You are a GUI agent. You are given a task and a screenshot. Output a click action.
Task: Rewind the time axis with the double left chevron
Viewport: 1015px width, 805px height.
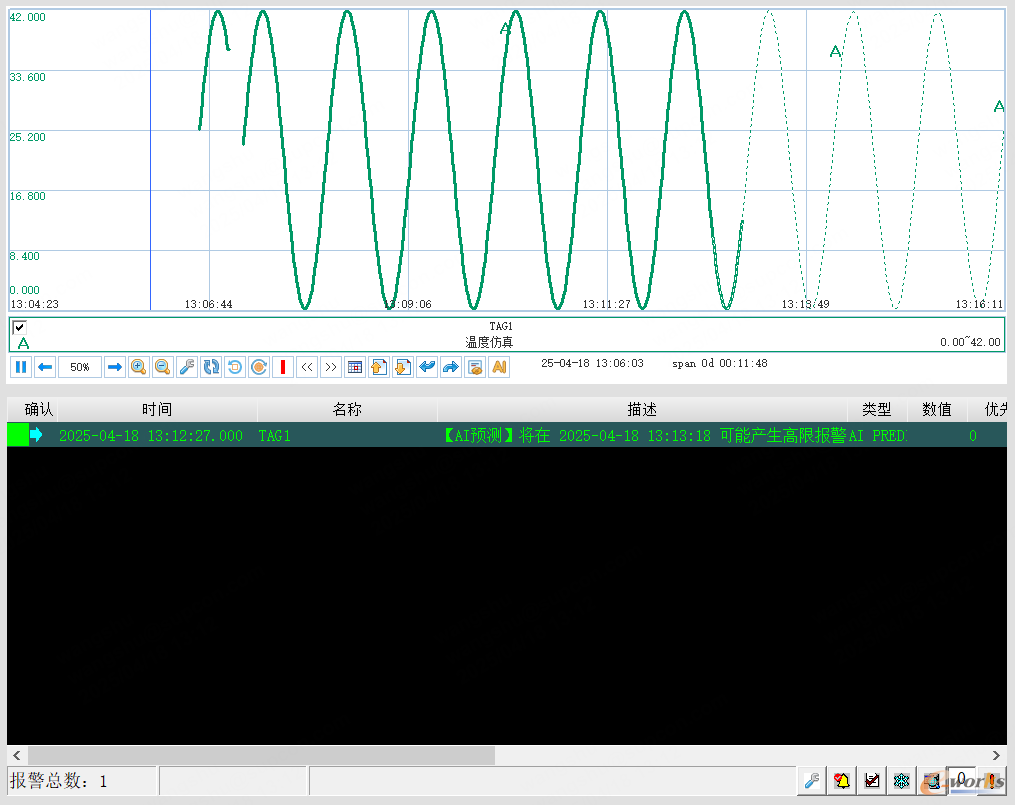click(307, 367)
